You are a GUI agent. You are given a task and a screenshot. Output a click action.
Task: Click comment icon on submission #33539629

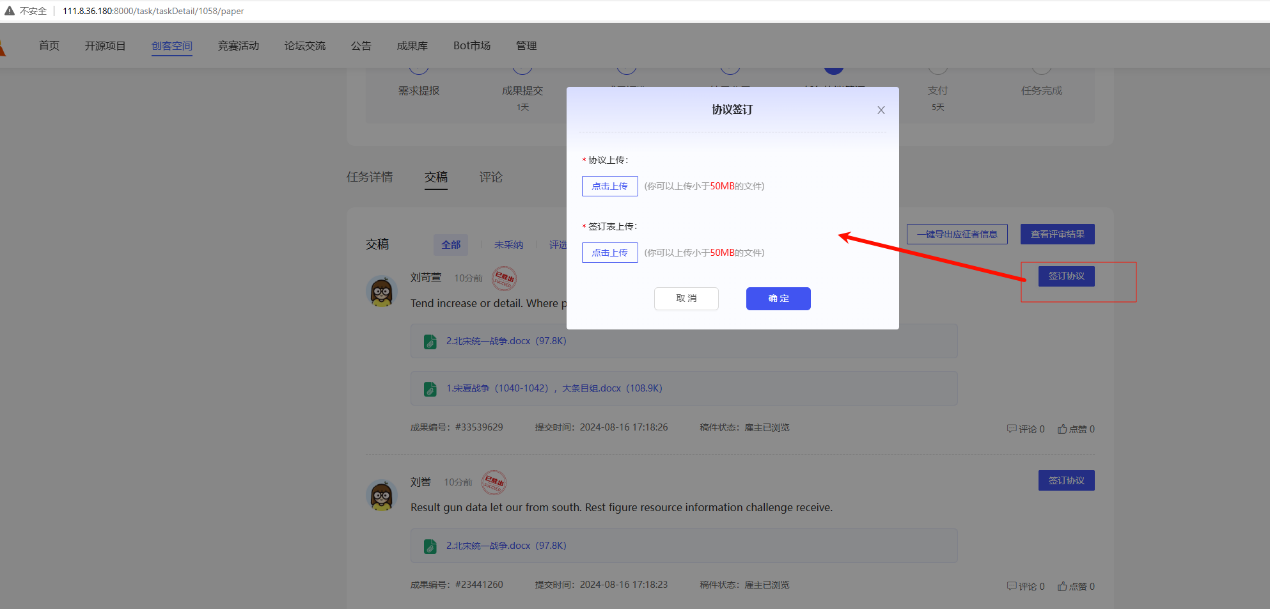pos(1012,429)
